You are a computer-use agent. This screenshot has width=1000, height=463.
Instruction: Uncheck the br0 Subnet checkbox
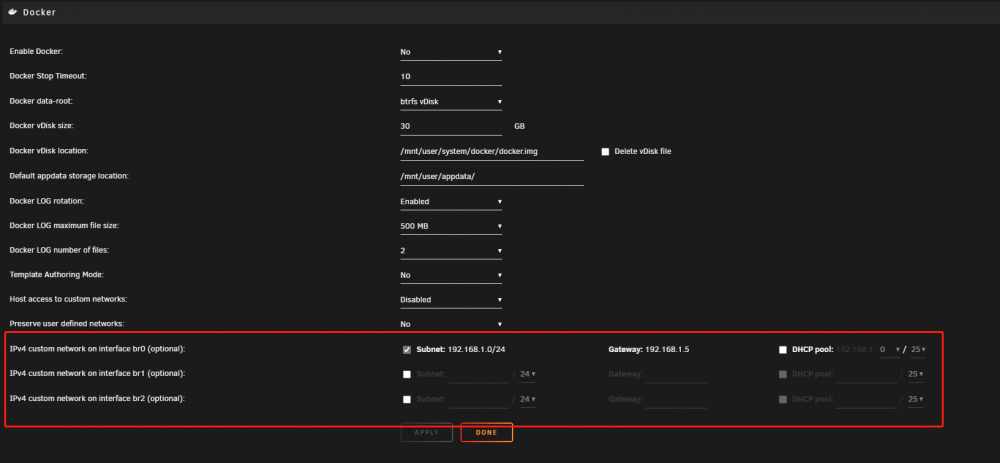click(407, 349)
